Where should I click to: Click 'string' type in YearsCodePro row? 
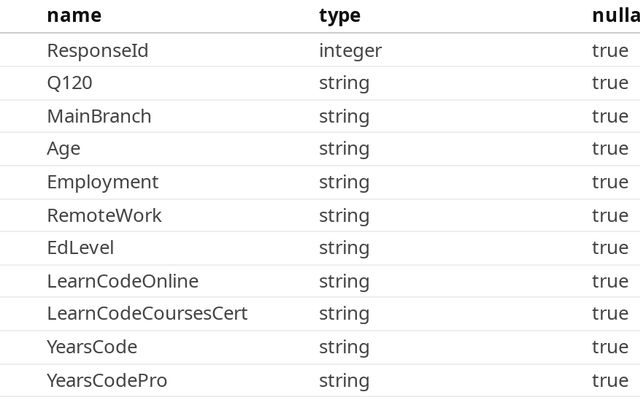pos(344,381)
